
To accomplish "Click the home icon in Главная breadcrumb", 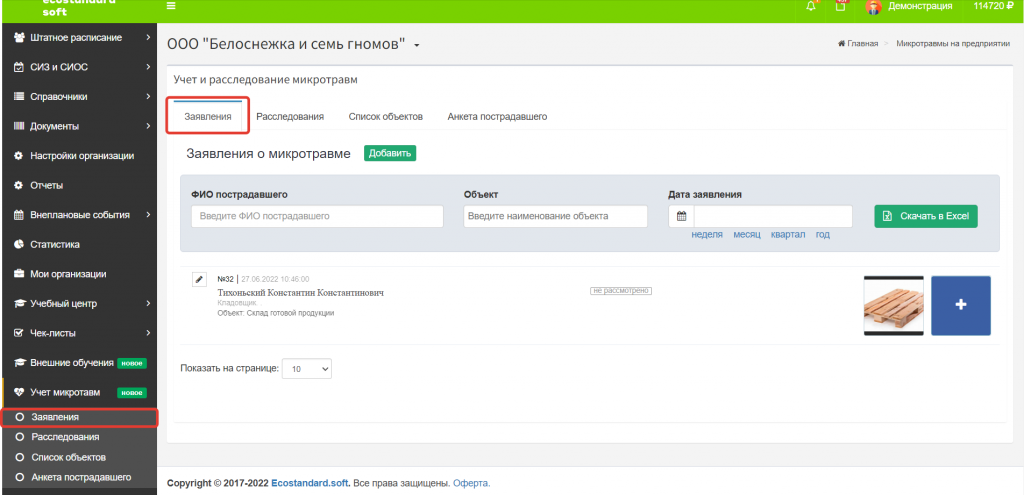I will pyautogui.click(x=842, y=44).
